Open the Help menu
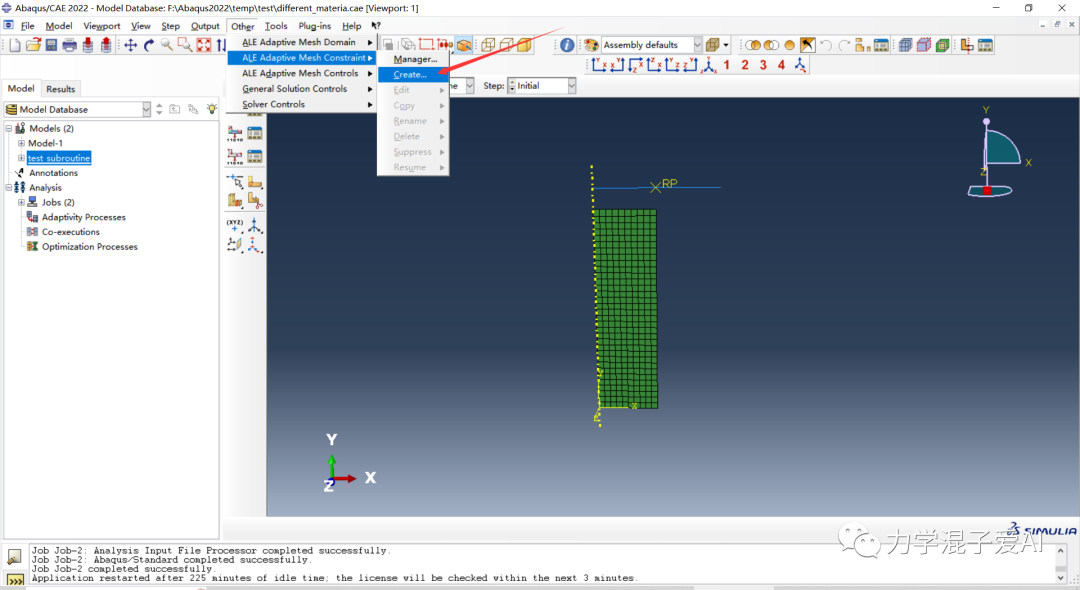 click(351, 26)
